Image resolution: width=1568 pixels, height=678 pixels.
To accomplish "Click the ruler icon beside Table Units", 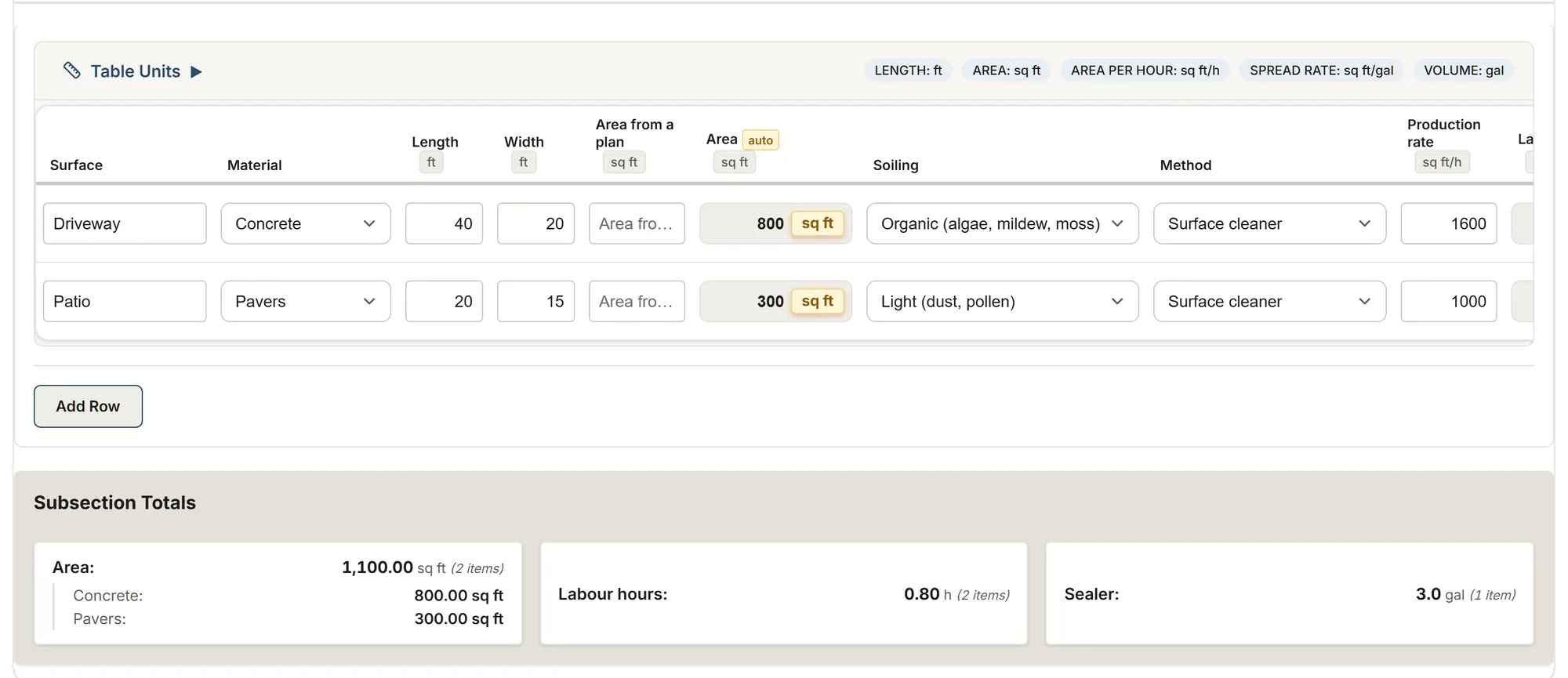I will point(72,71).
